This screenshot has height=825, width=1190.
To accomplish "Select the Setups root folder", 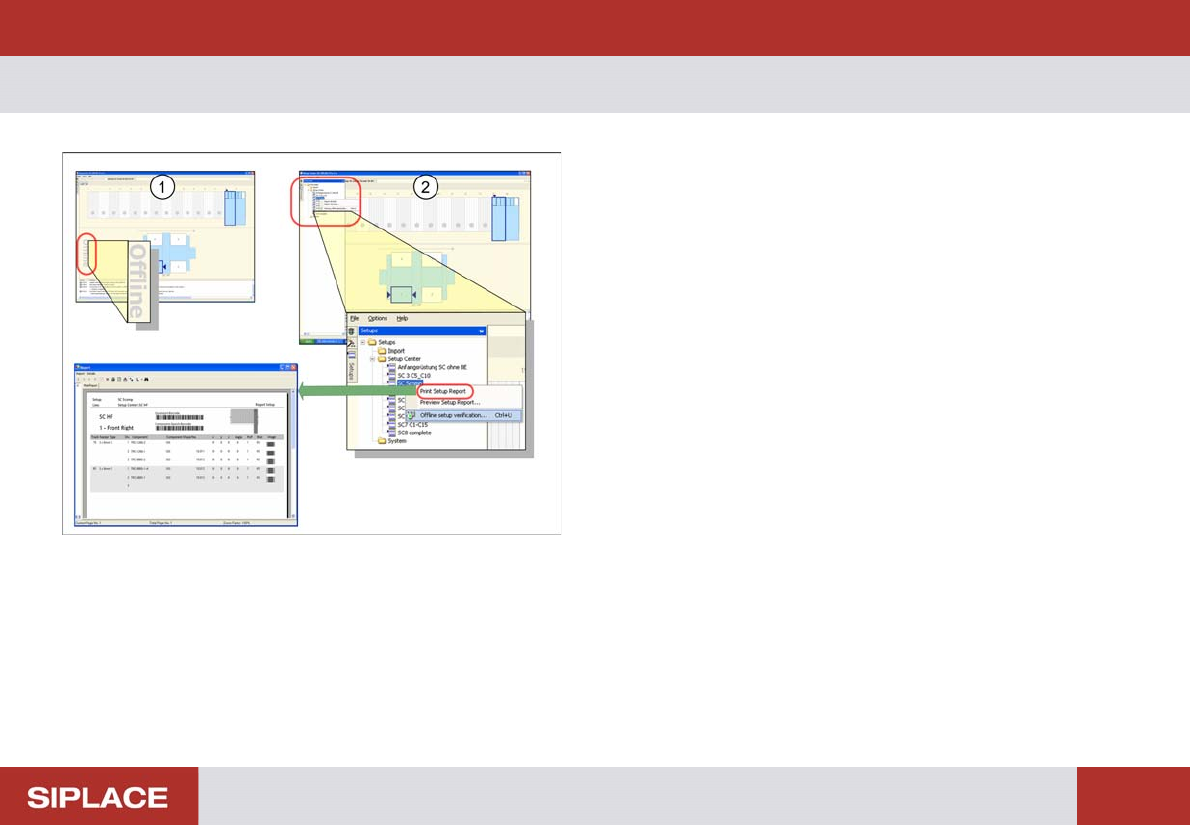I will tap(387, 342).
